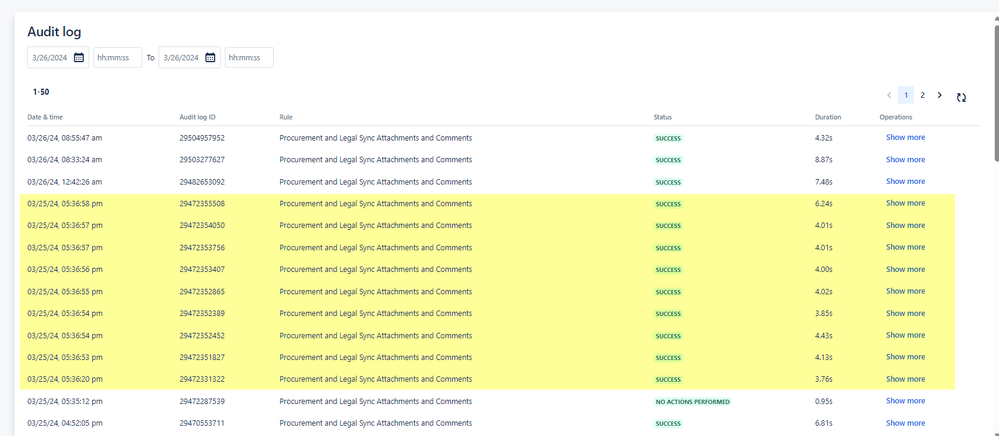Click the end date field after To
The height and width of the screenshot is (436, 999).
[189, 57]
